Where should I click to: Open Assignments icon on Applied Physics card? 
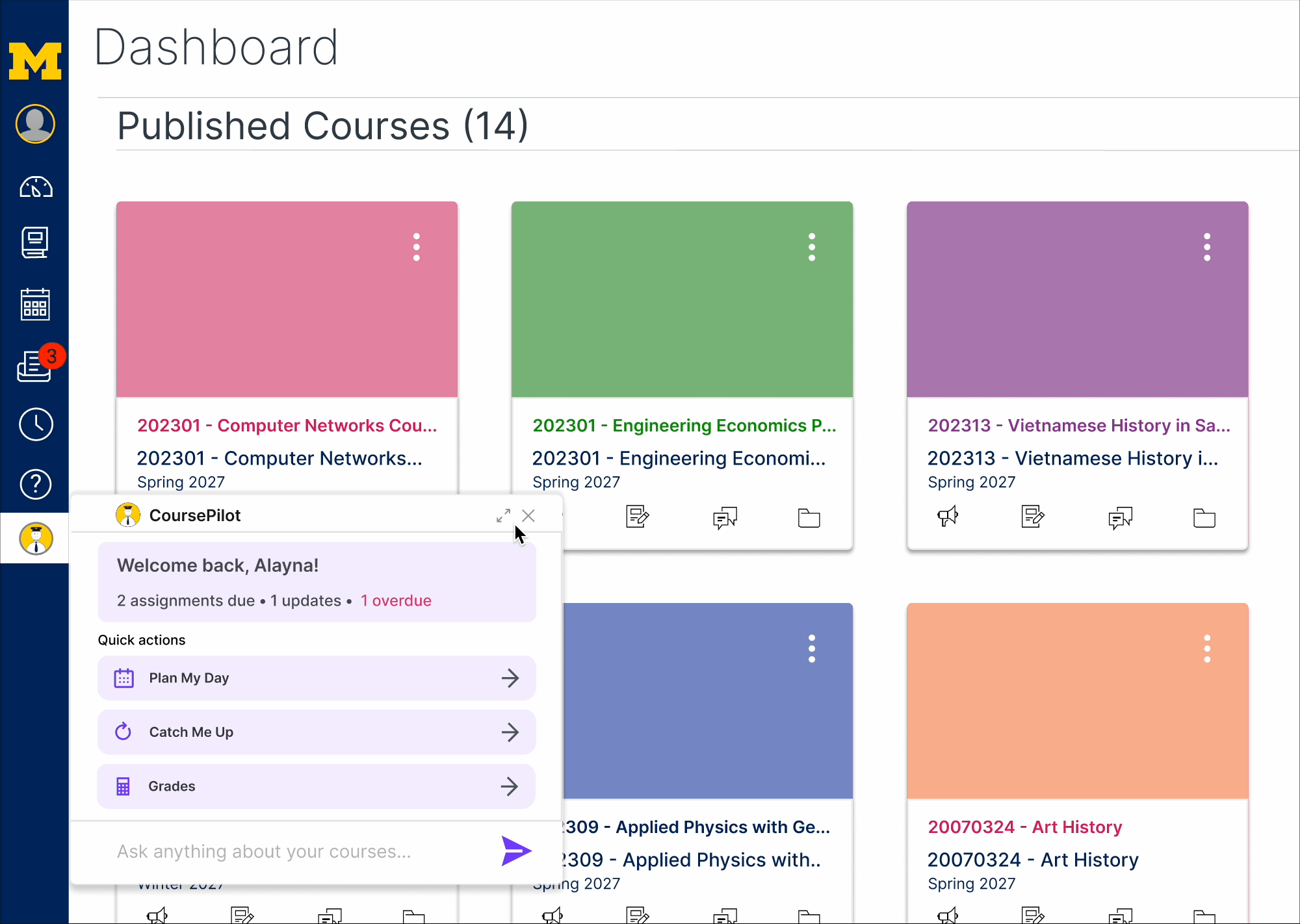click(638, 916)
